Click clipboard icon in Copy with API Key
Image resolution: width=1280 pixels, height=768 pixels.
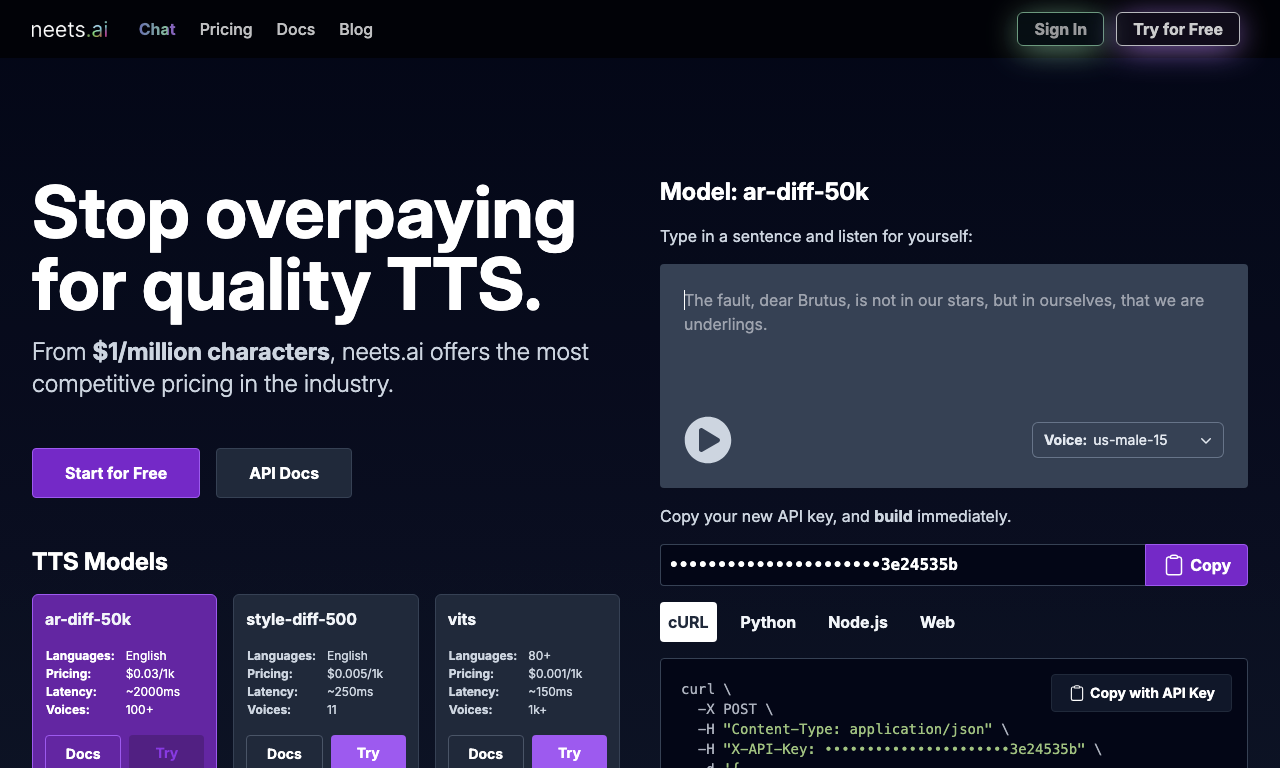(1077, 693)
